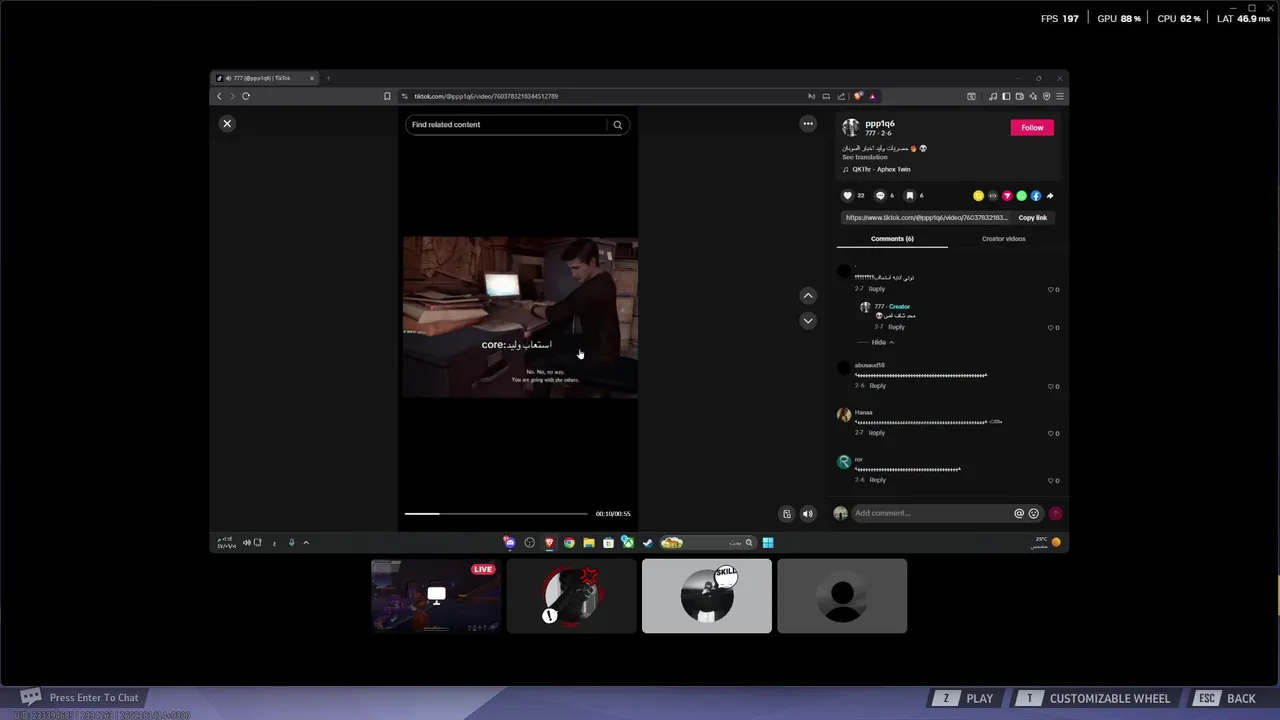1280x720 pixels.
Task: Collapse replies with Hide
Action: tap(882, 342)
